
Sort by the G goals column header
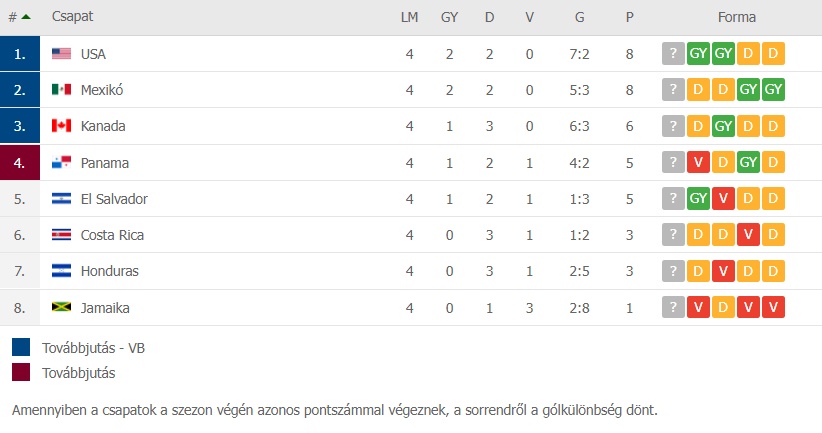click(x=579, y=17)
